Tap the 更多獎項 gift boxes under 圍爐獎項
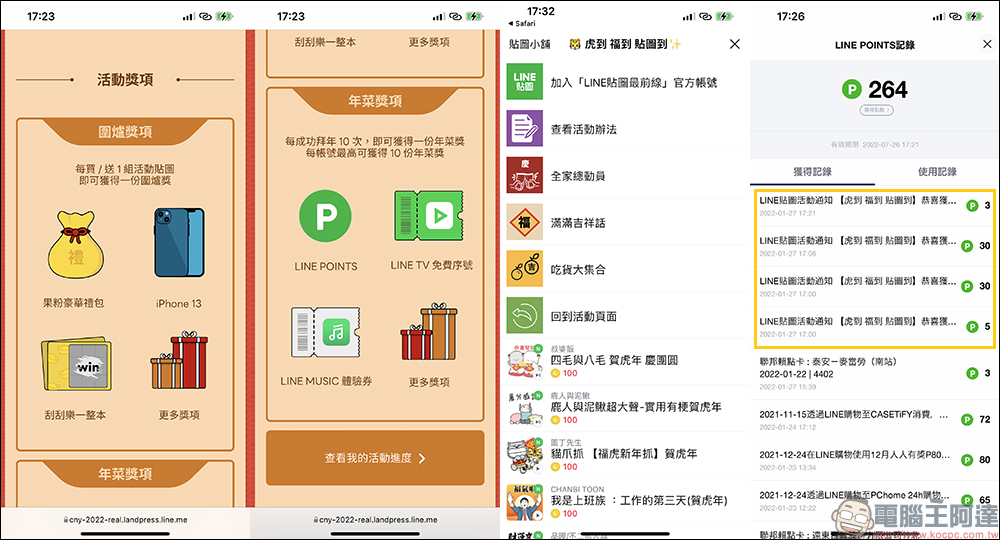1000x540 pixels. pyautogui.click(x=179, y=360)
